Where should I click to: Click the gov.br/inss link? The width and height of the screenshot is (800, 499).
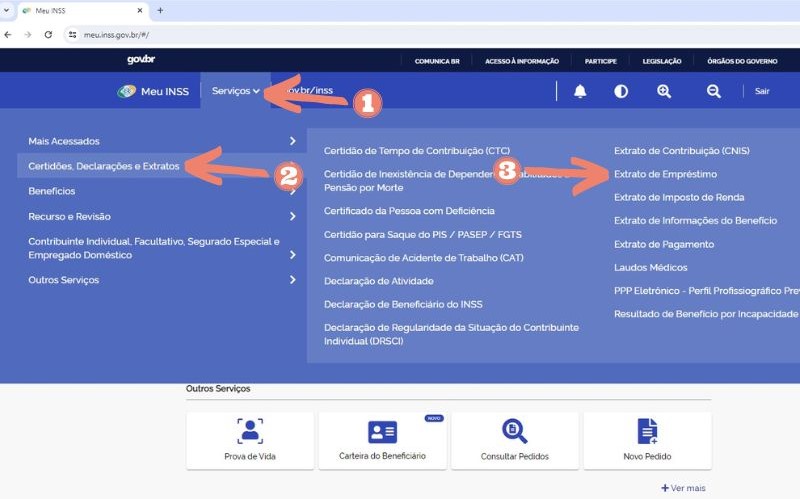tap(309, 90)
